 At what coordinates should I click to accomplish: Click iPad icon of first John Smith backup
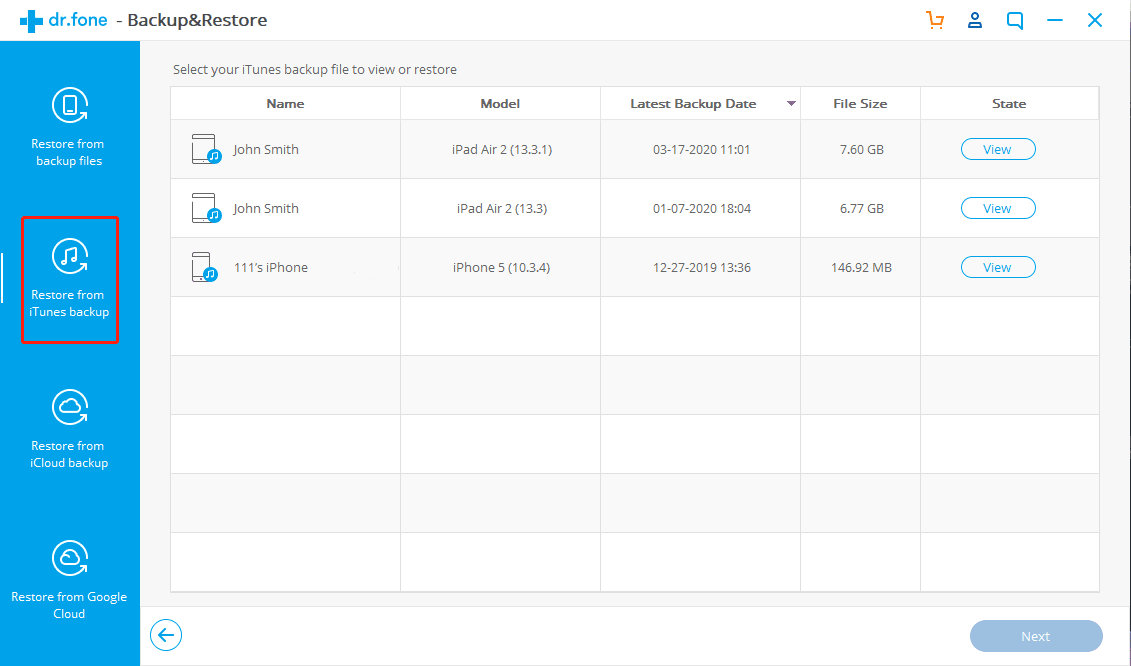pyautogui.click(x=205, y=150)
